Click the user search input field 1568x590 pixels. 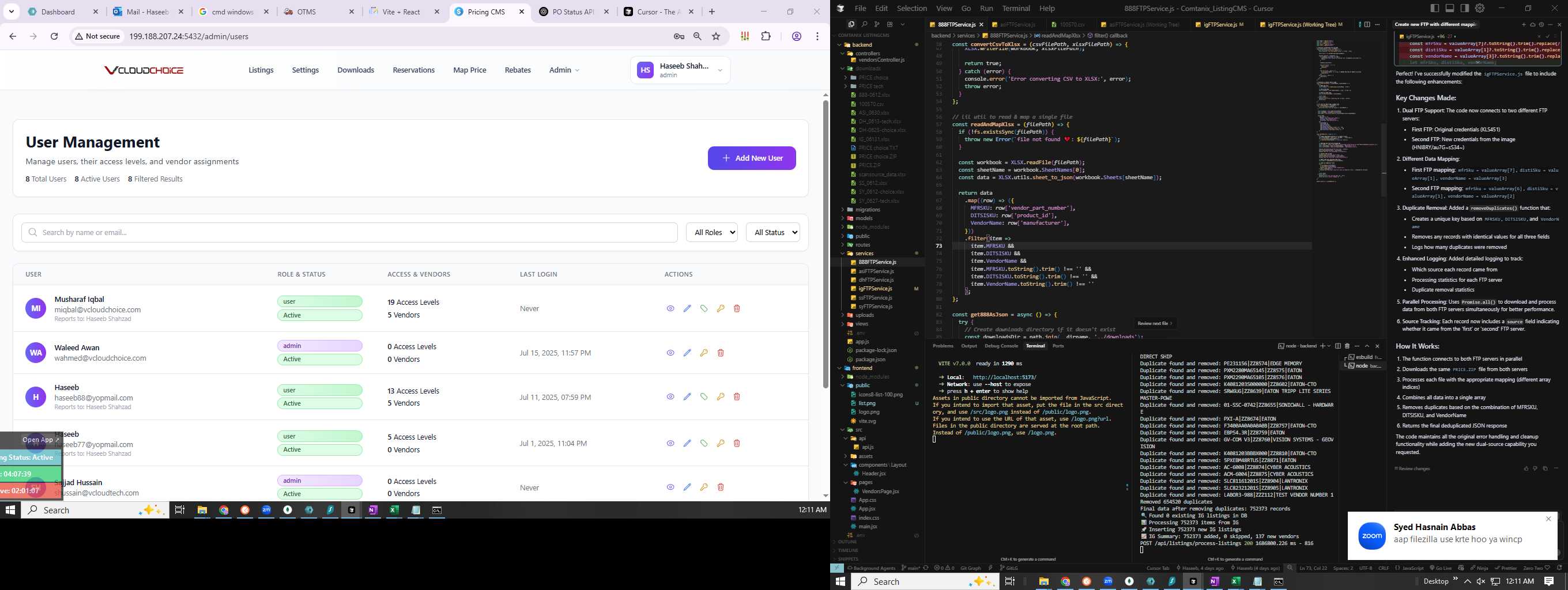point(349,232)
